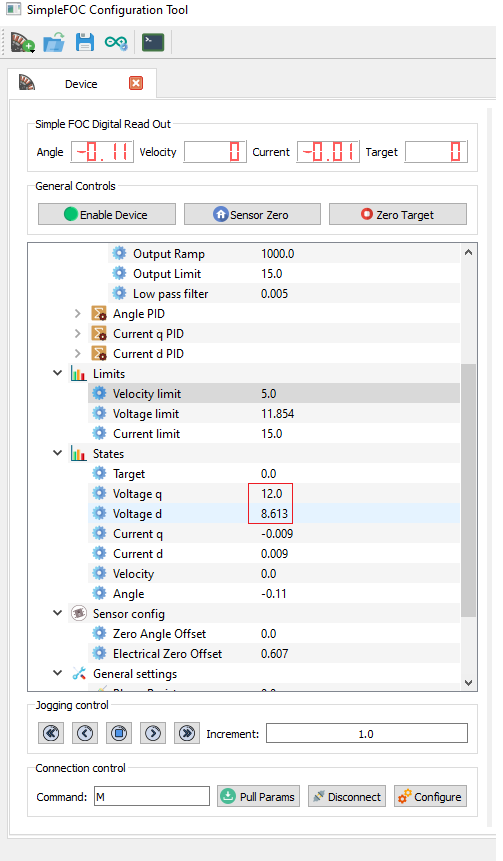
Task: Click the Increment input field
Action: tap(367, 734)
